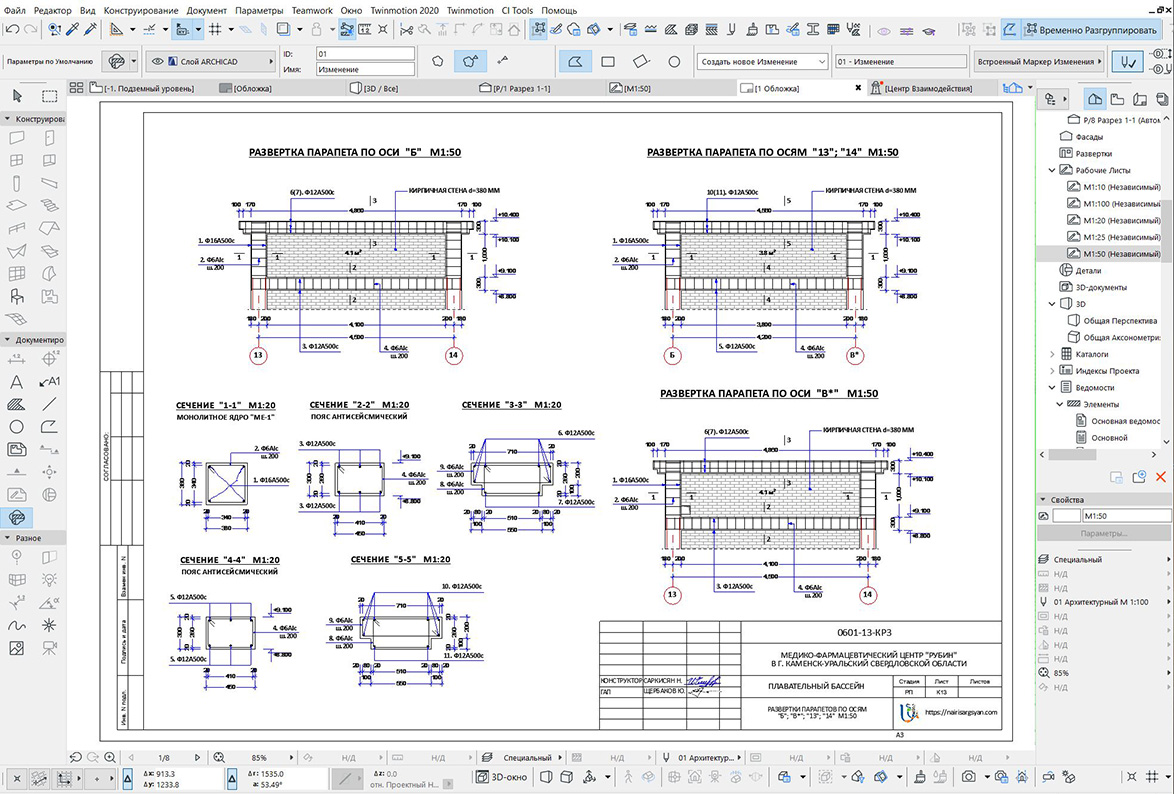
Task: Collapse the Miscellaneous section of toolbox
Action: point(34,538)
